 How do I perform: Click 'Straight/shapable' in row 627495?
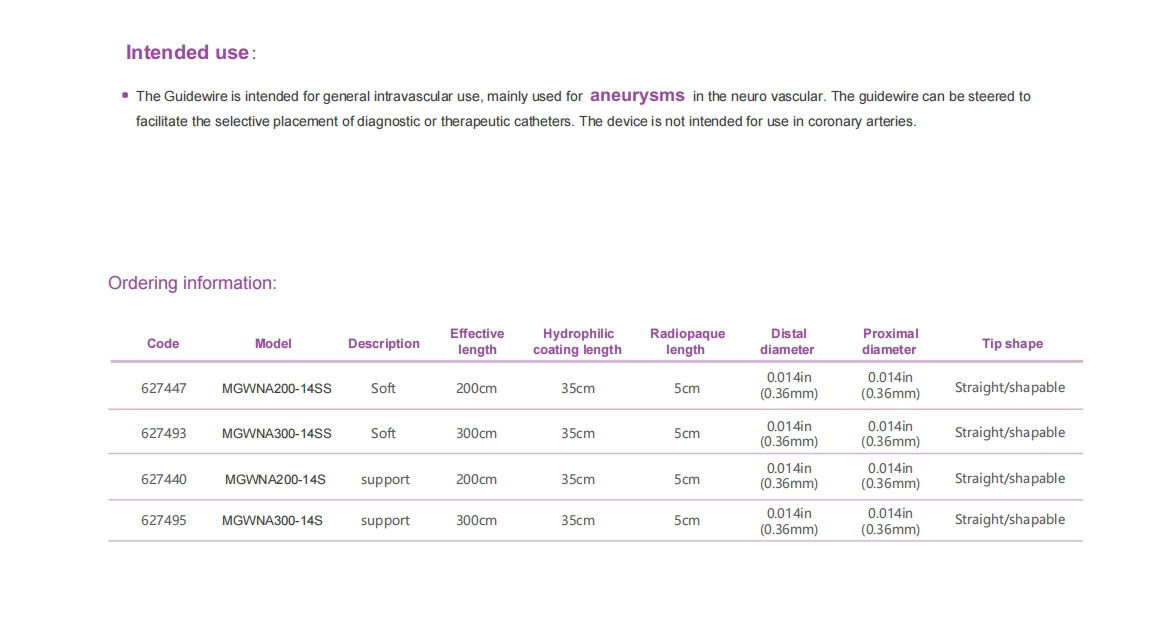(1009, 520)
